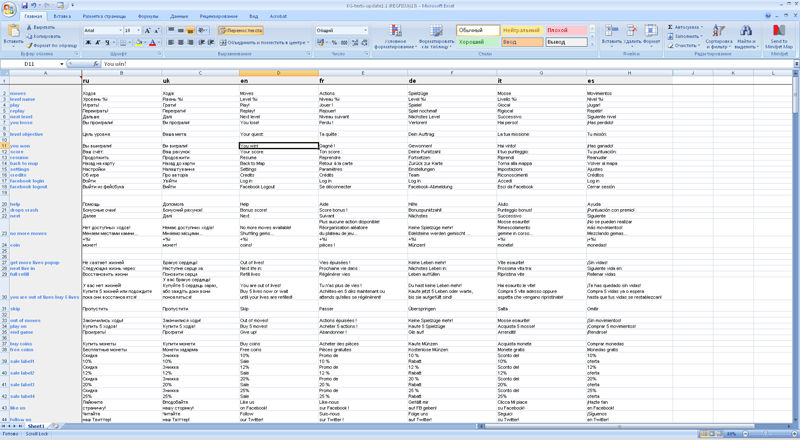Increase decimal places in Number group

[355, 43]
